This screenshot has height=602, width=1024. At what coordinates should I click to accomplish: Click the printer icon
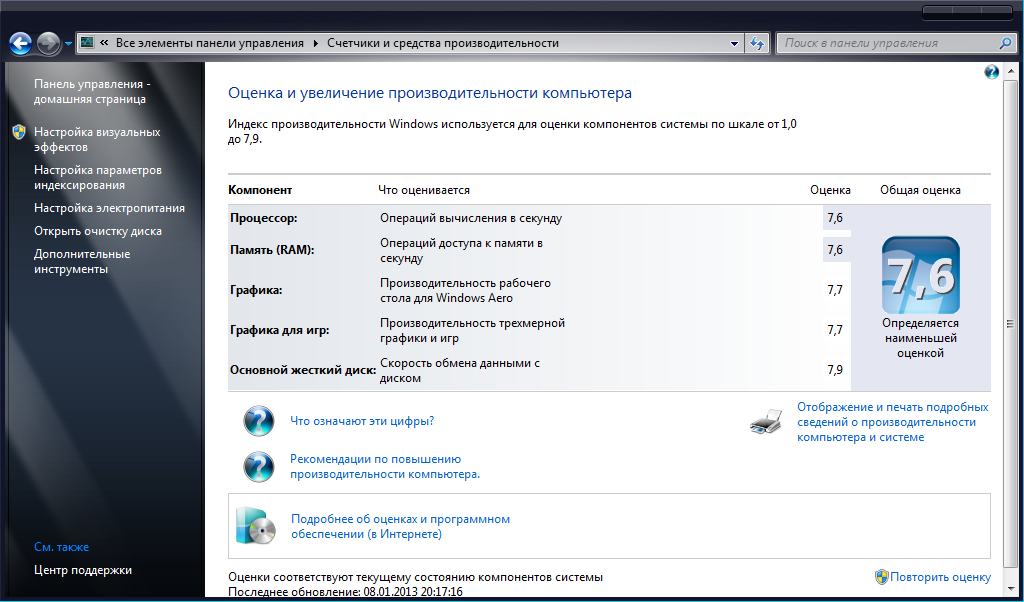pyautogui.click(x=766, y=422)
